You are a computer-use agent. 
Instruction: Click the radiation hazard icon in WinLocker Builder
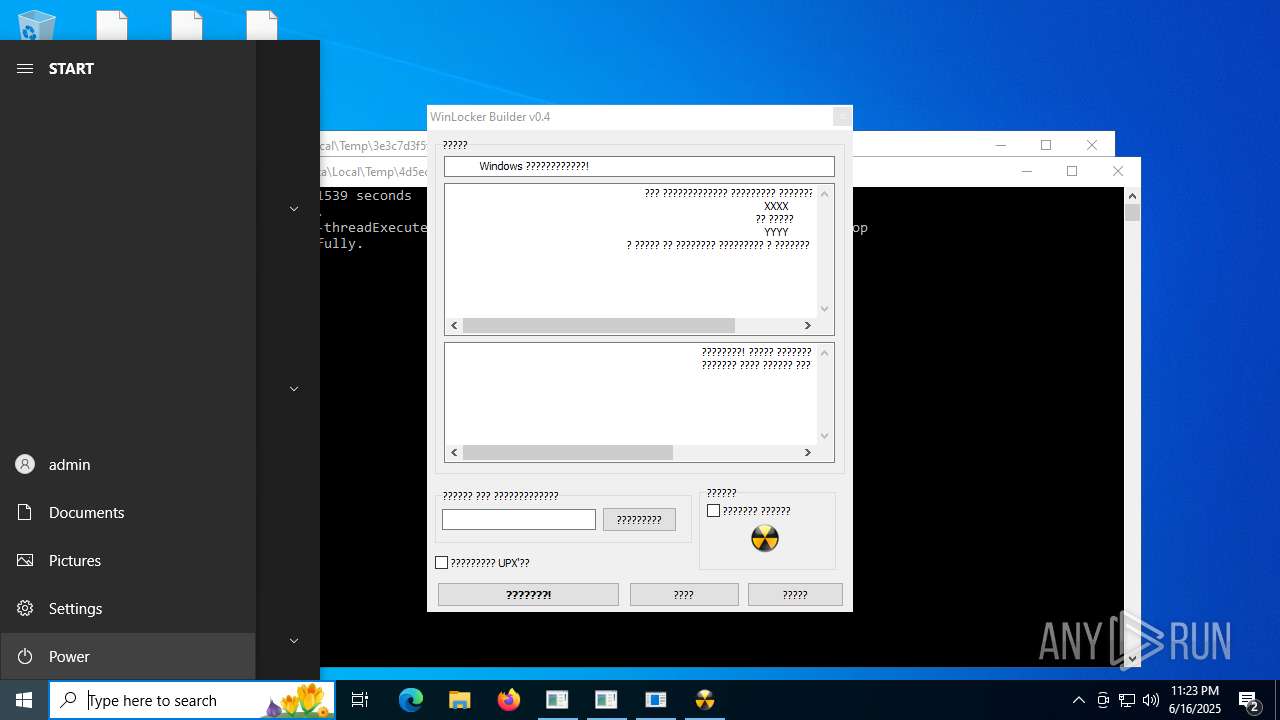tap(765, 539)
